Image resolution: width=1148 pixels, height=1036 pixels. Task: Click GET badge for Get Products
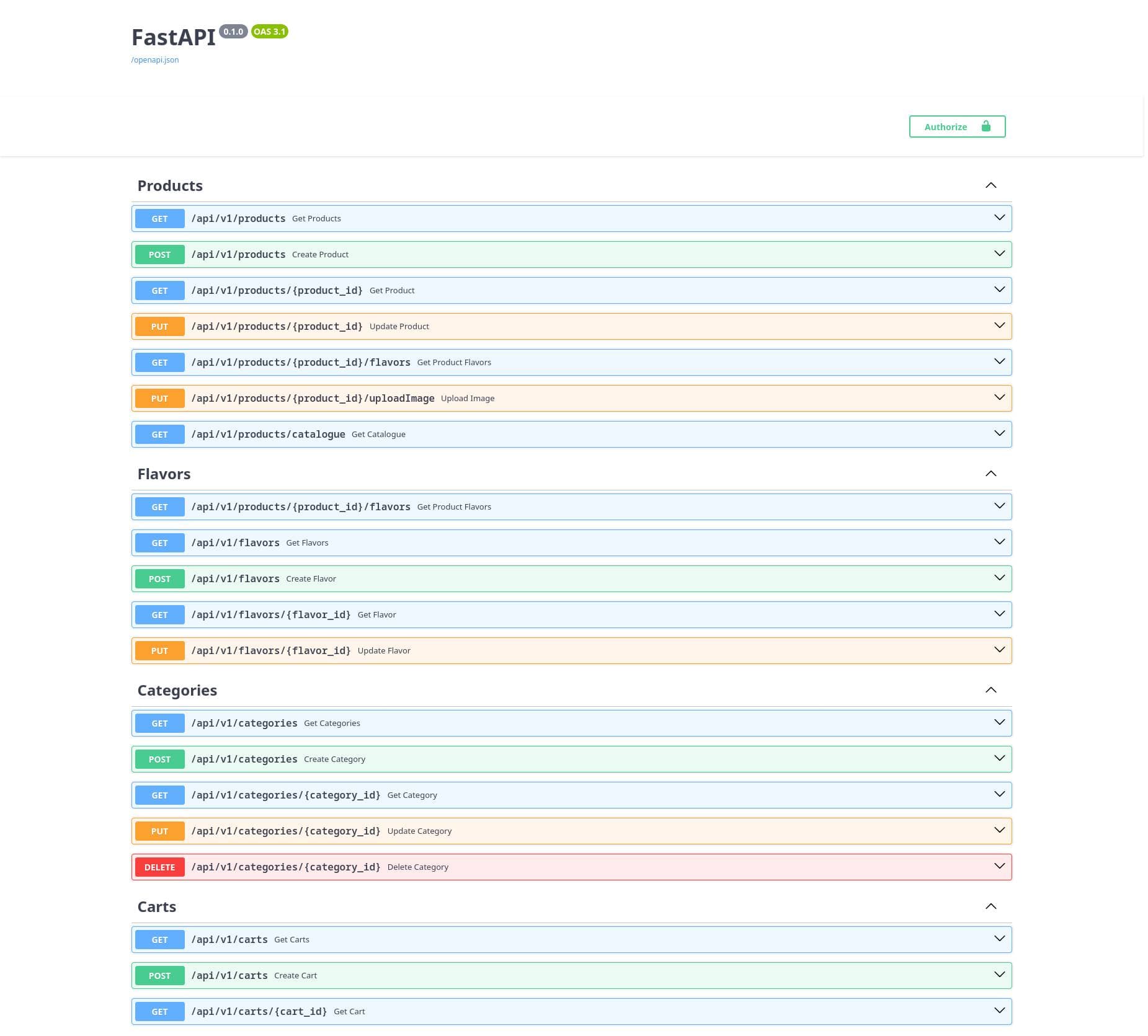[x=160, y=219]
